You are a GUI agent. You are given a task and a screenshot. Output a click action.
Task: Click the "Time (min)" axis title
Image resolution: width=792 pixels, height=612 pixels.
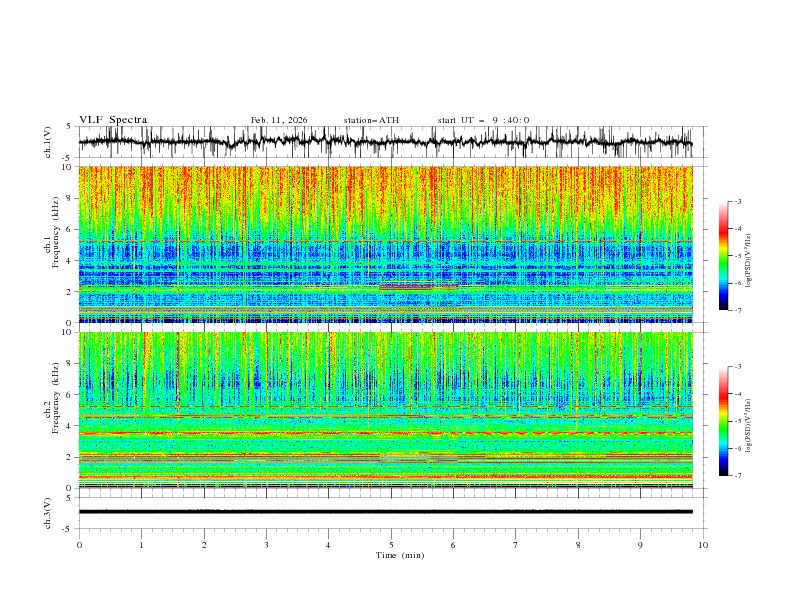click(x=400, y=555)
